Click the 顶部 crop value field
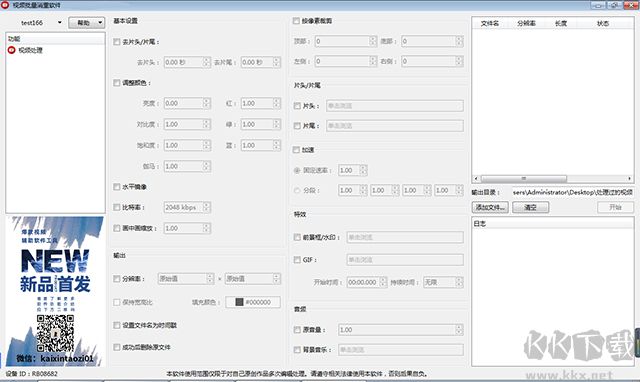The height and width of the screenshot is (382, 640). pos(345,41)
